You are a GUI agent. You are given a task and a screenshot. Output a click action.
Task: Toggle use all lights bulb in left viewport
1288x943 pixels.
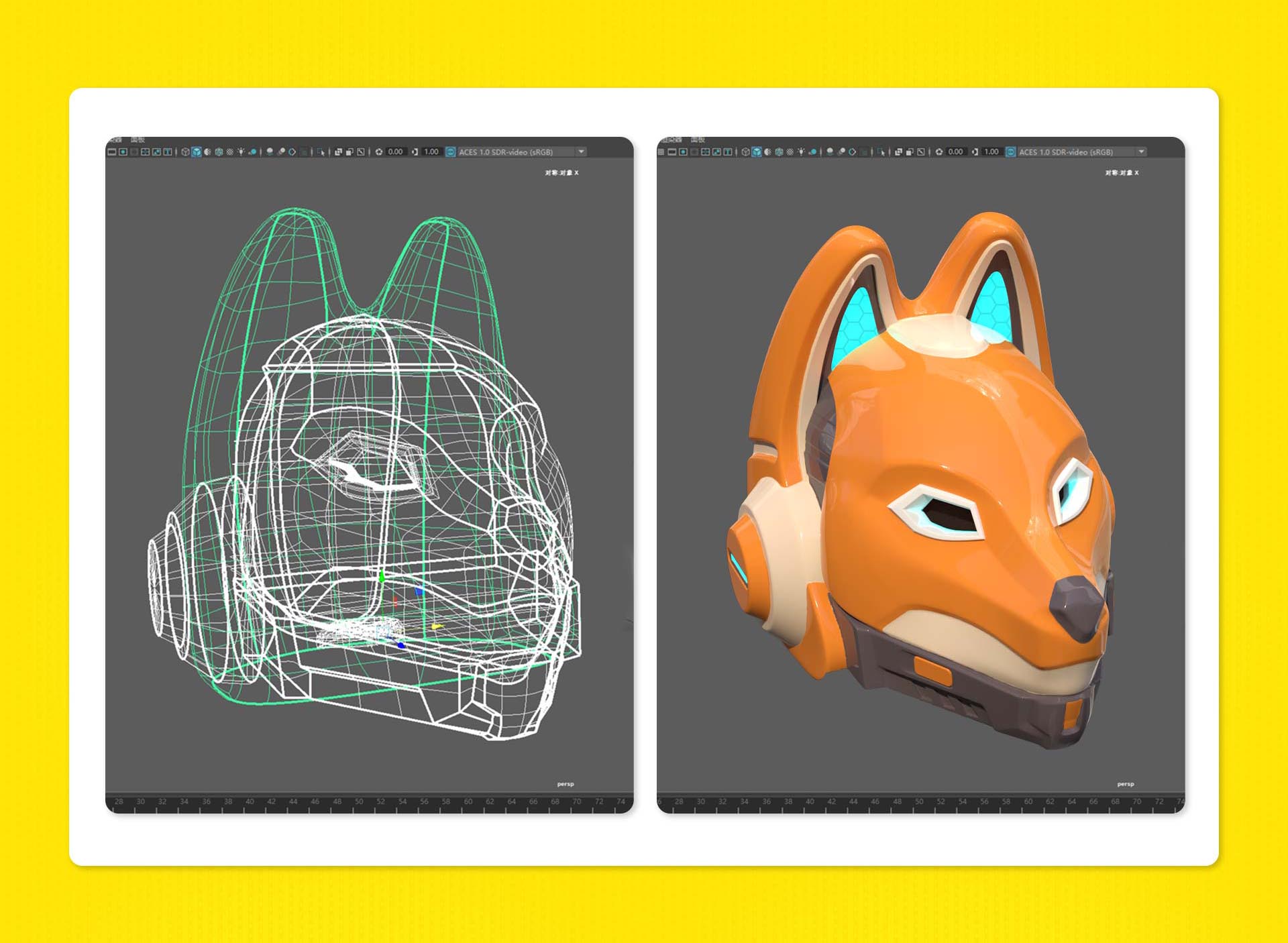click(x=241, y=152)
